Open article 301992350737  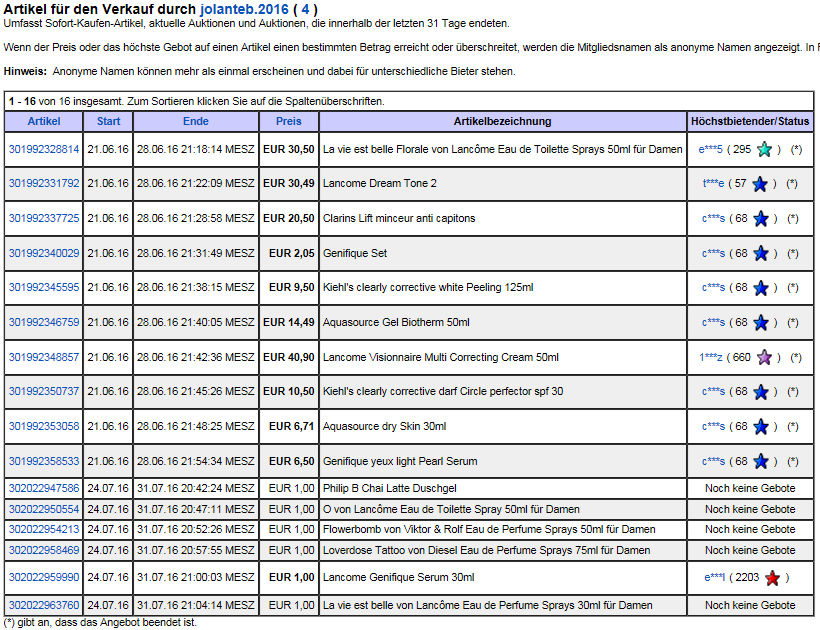tap(44, 392)
